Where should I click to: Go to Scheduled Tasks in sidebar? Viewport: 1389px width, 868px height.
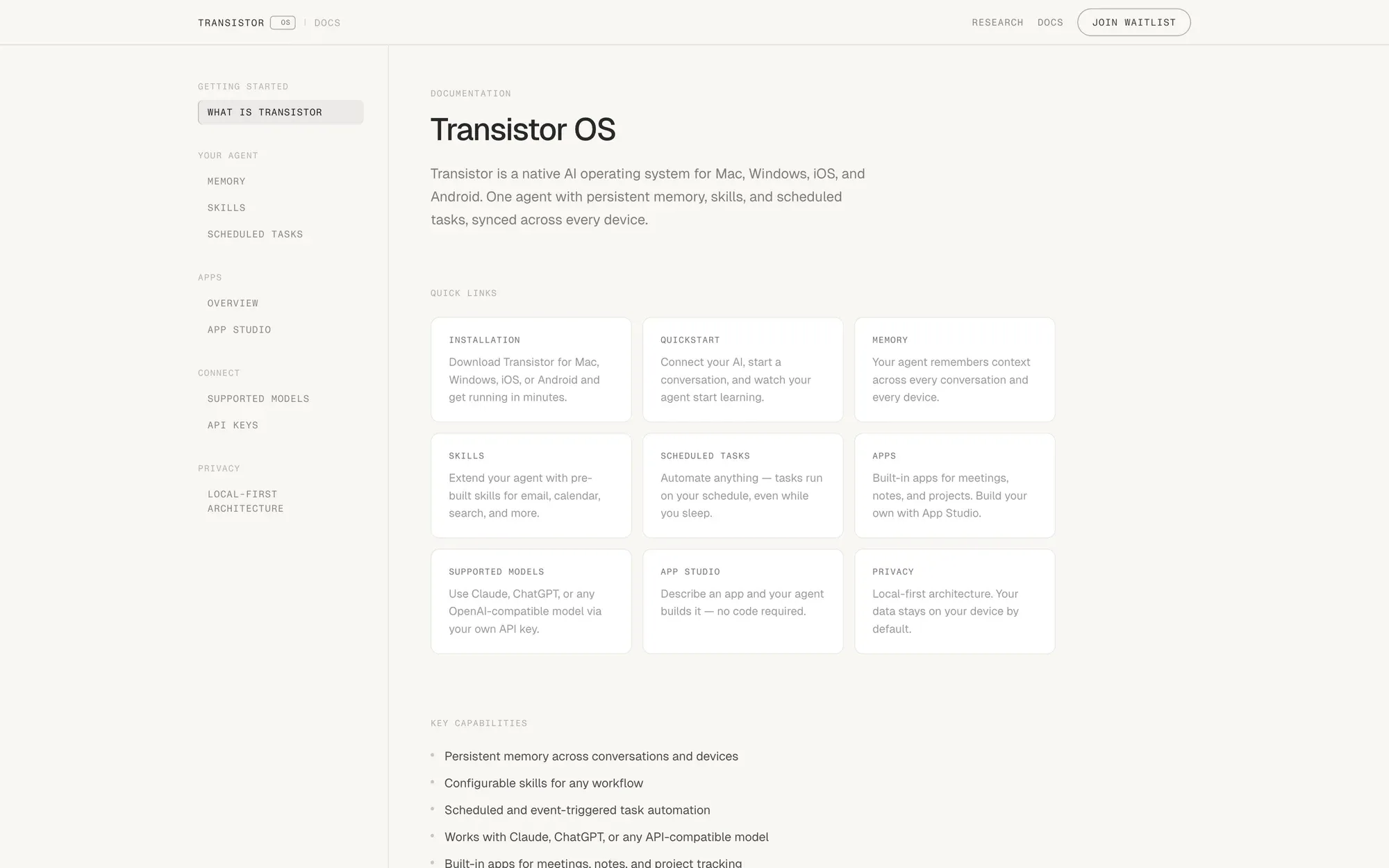pyautogui.click(x=255, y=234)
